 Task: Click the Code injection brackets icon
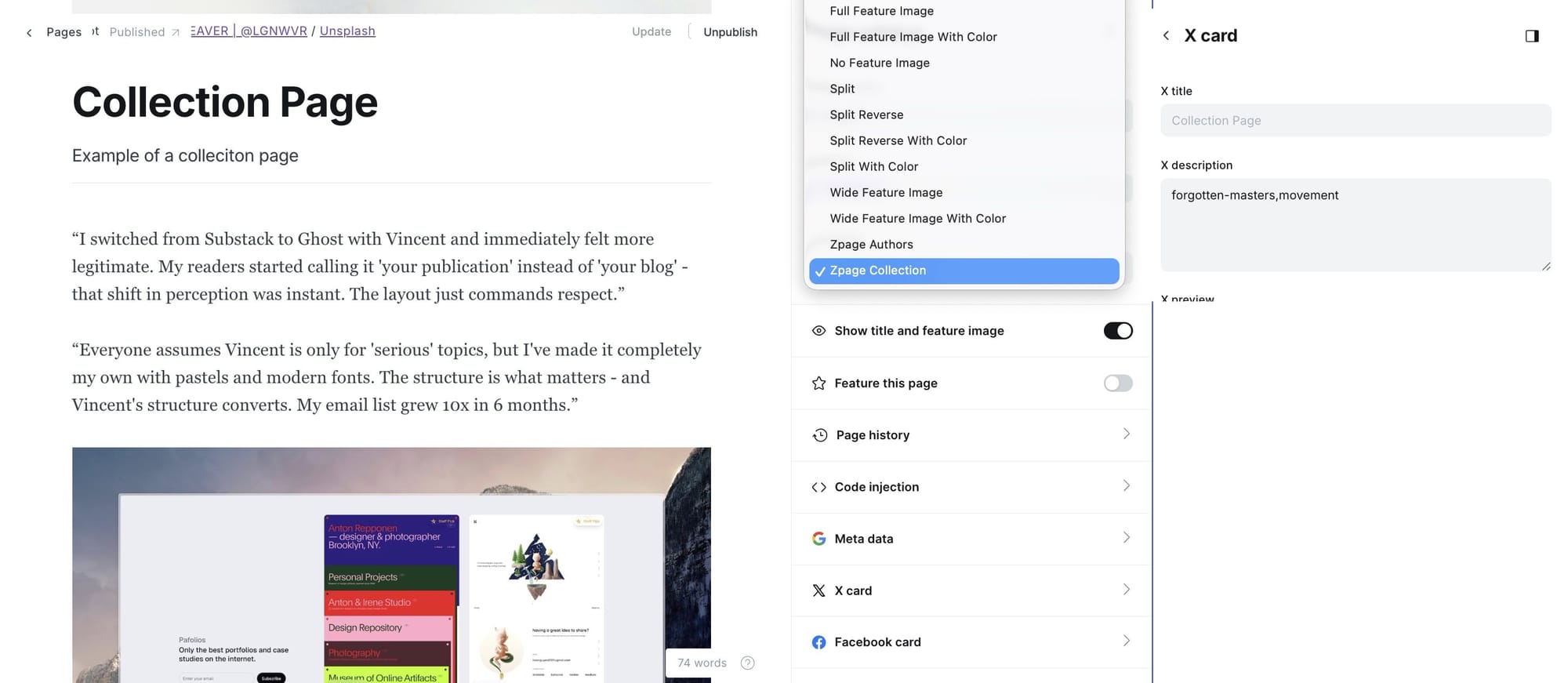click(818, 487)
